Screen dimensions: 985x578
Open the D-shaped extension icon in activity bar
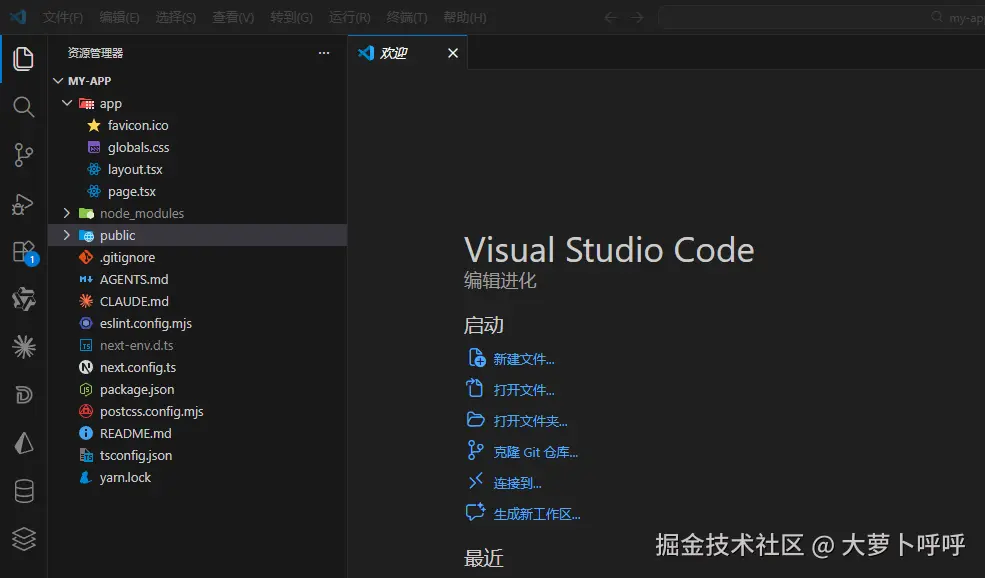(24, 395)
